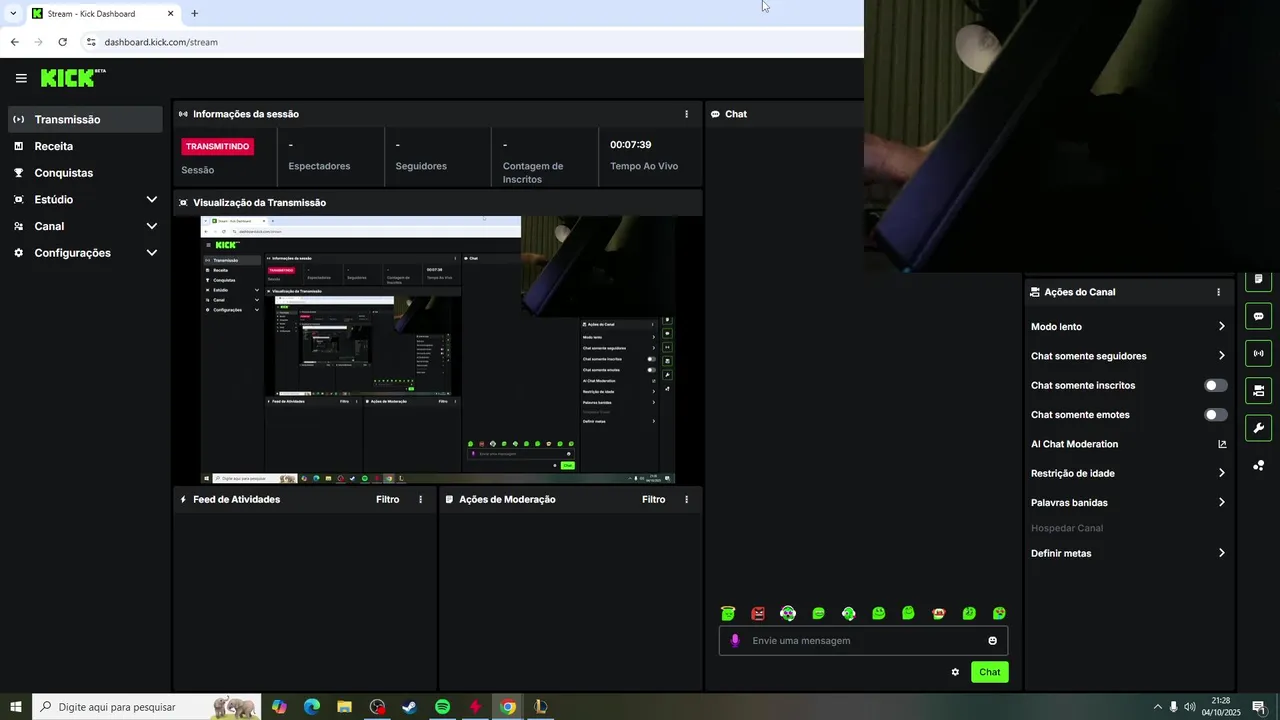Click the broadcast signal widget icon on right rail

click(x=1258, y=353)
